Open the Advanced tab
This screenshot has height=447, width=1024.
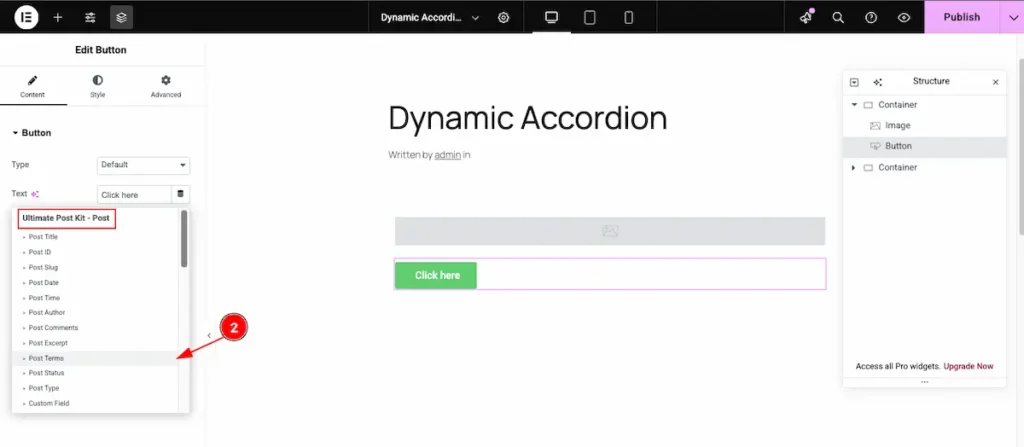click(x=166, y=85)
